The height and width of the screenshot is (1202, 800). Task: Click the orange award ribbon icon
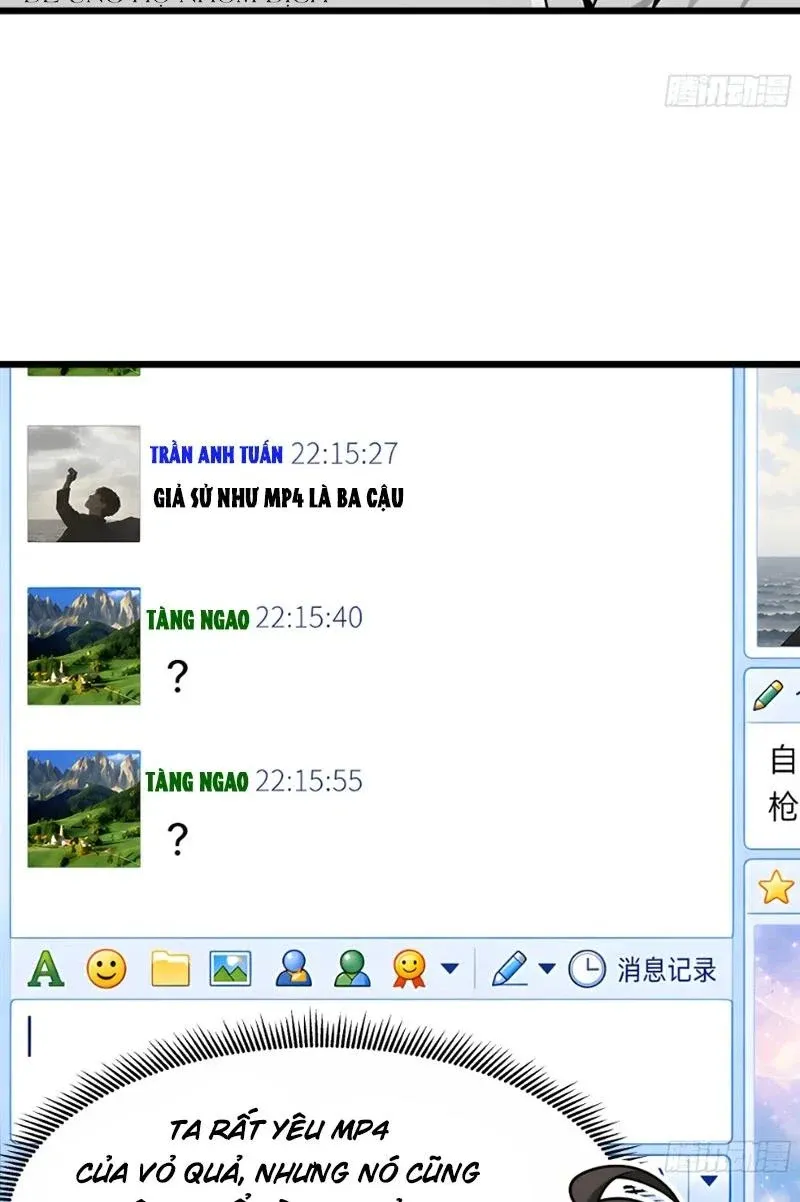tap(409, 969)
